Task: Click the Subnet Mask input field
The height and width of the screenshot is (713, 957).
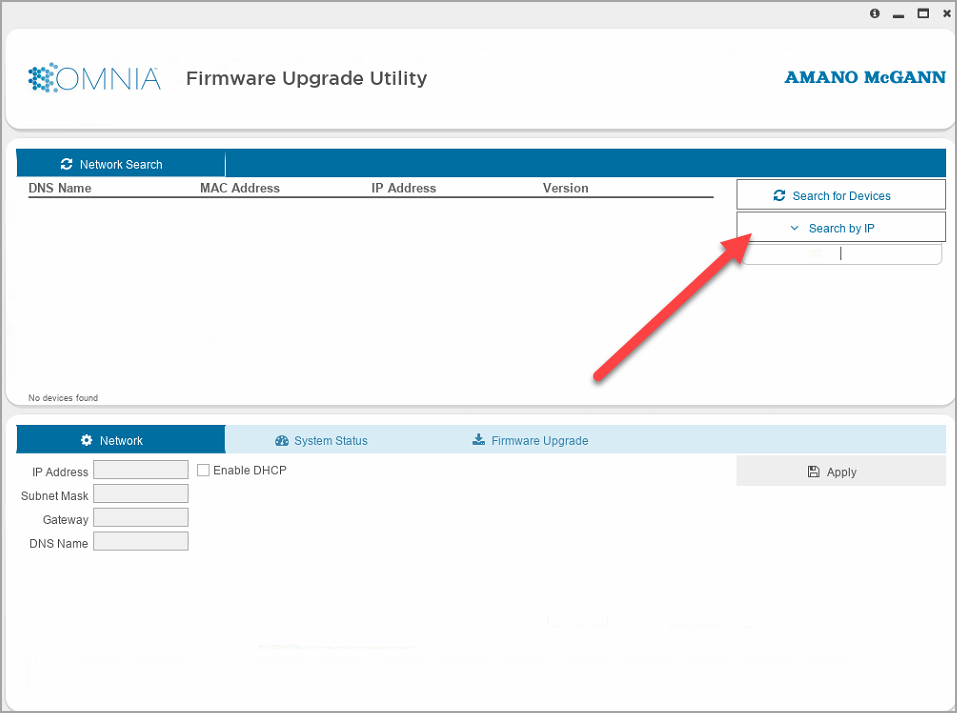Action: pyautogui.click(x=141, y=493)
